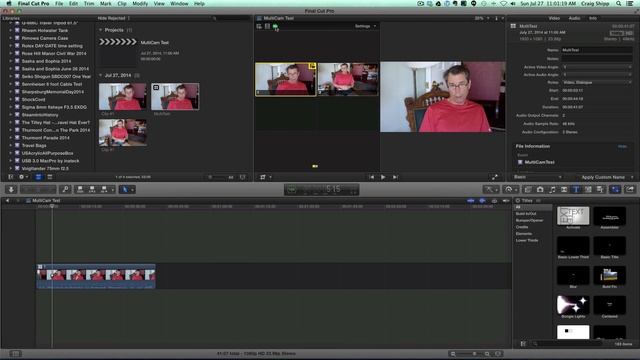Click the inspector Name field

tap(597, 50)
